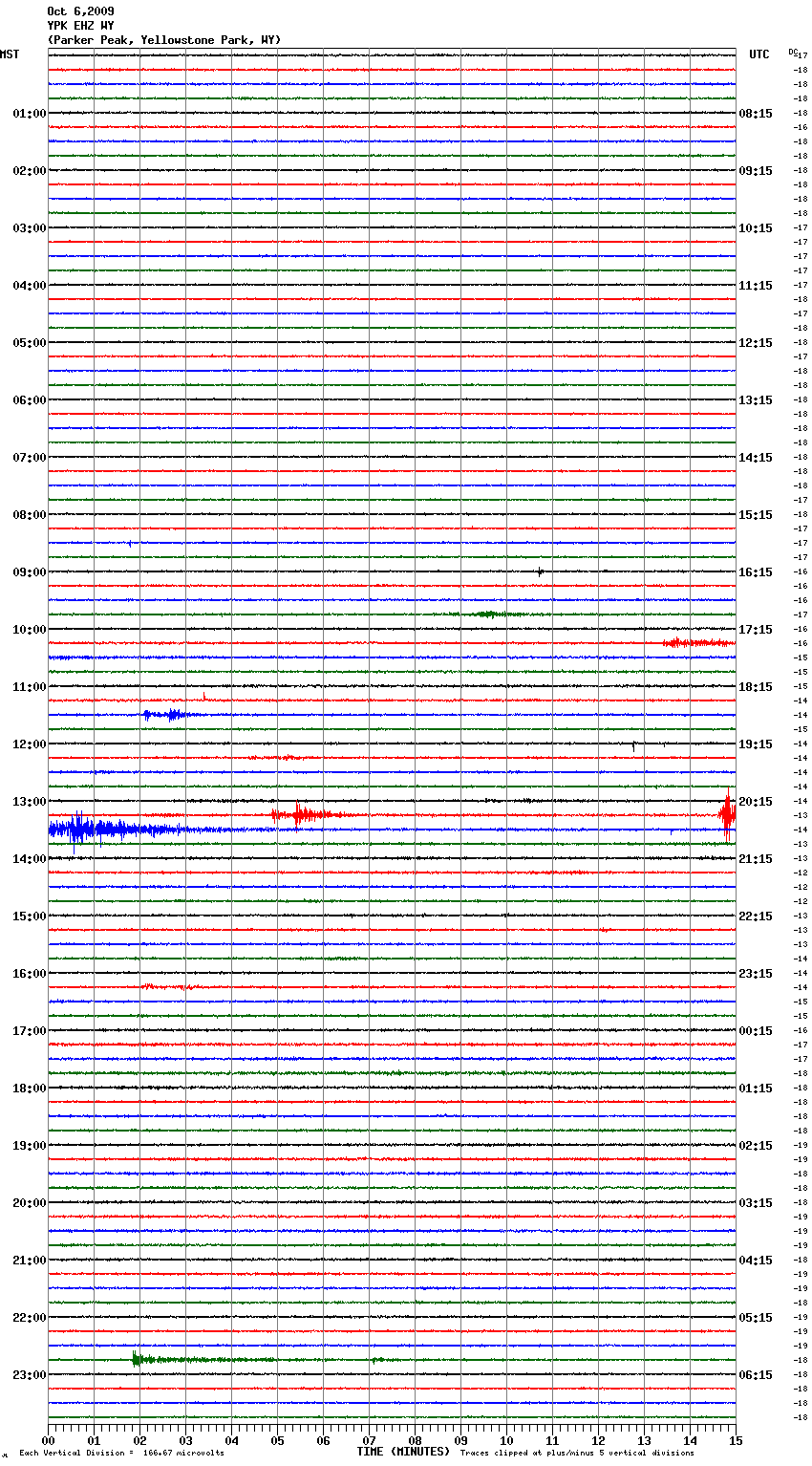Select the 20:00 MST hour label
The image size is (812, 1466).
pyautogui.click(x=30, y=1203)
